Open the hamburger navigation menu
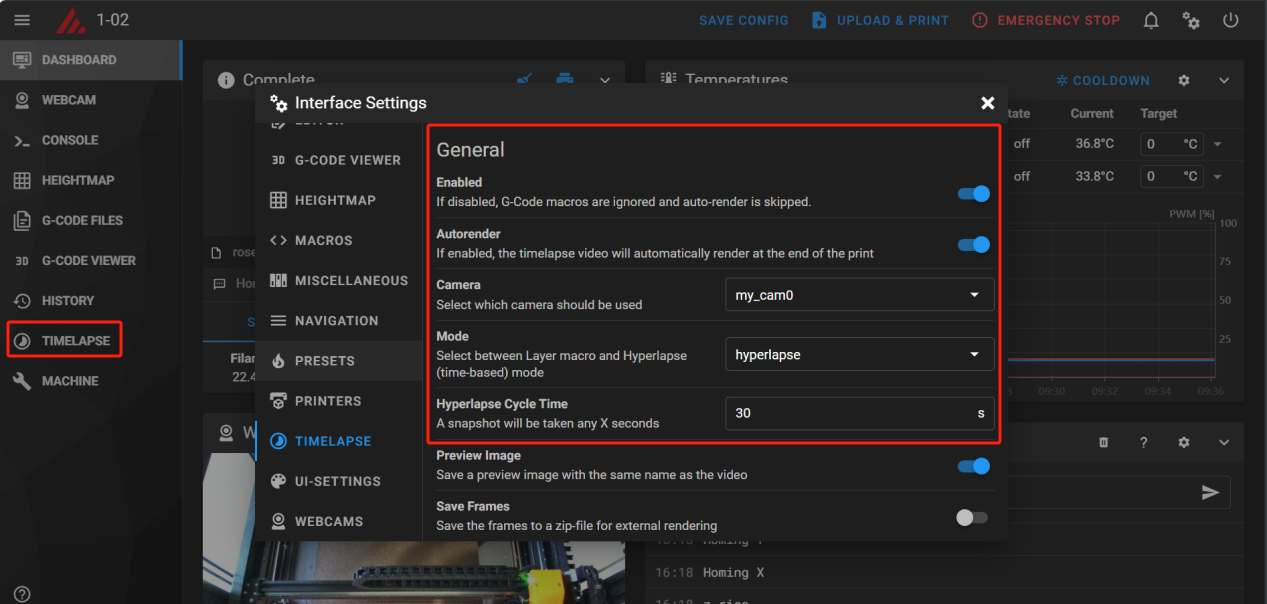1267x604 pixels. pyautogui.click(x=21, y=20)
